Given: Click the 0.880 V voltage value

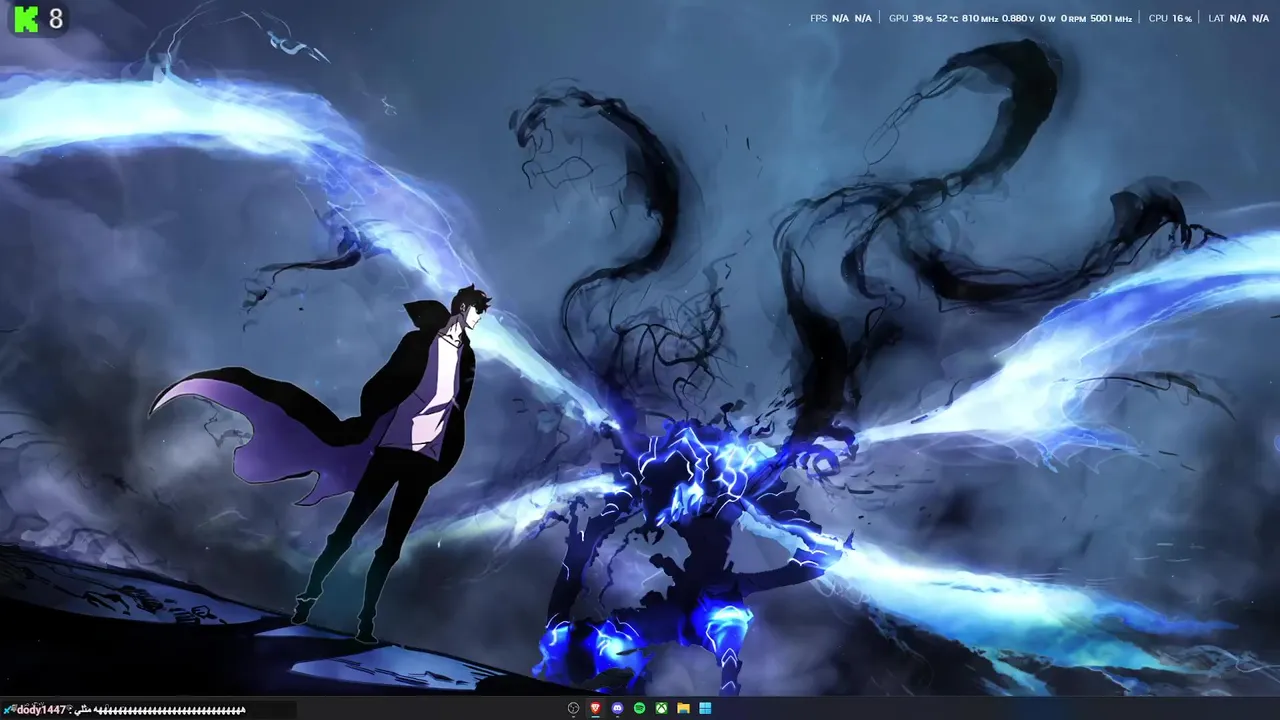Looking at the screenshot, I should click(x=1019, y=18).
